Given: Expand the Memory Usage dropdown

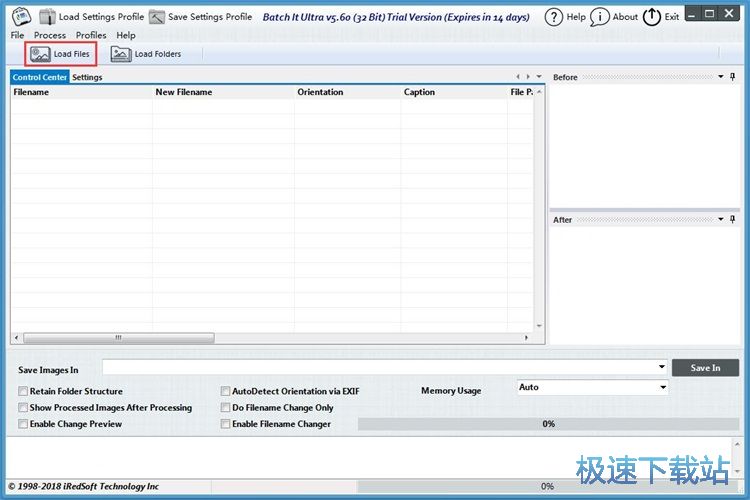Looking at the screenshot, I should (662, 387).
